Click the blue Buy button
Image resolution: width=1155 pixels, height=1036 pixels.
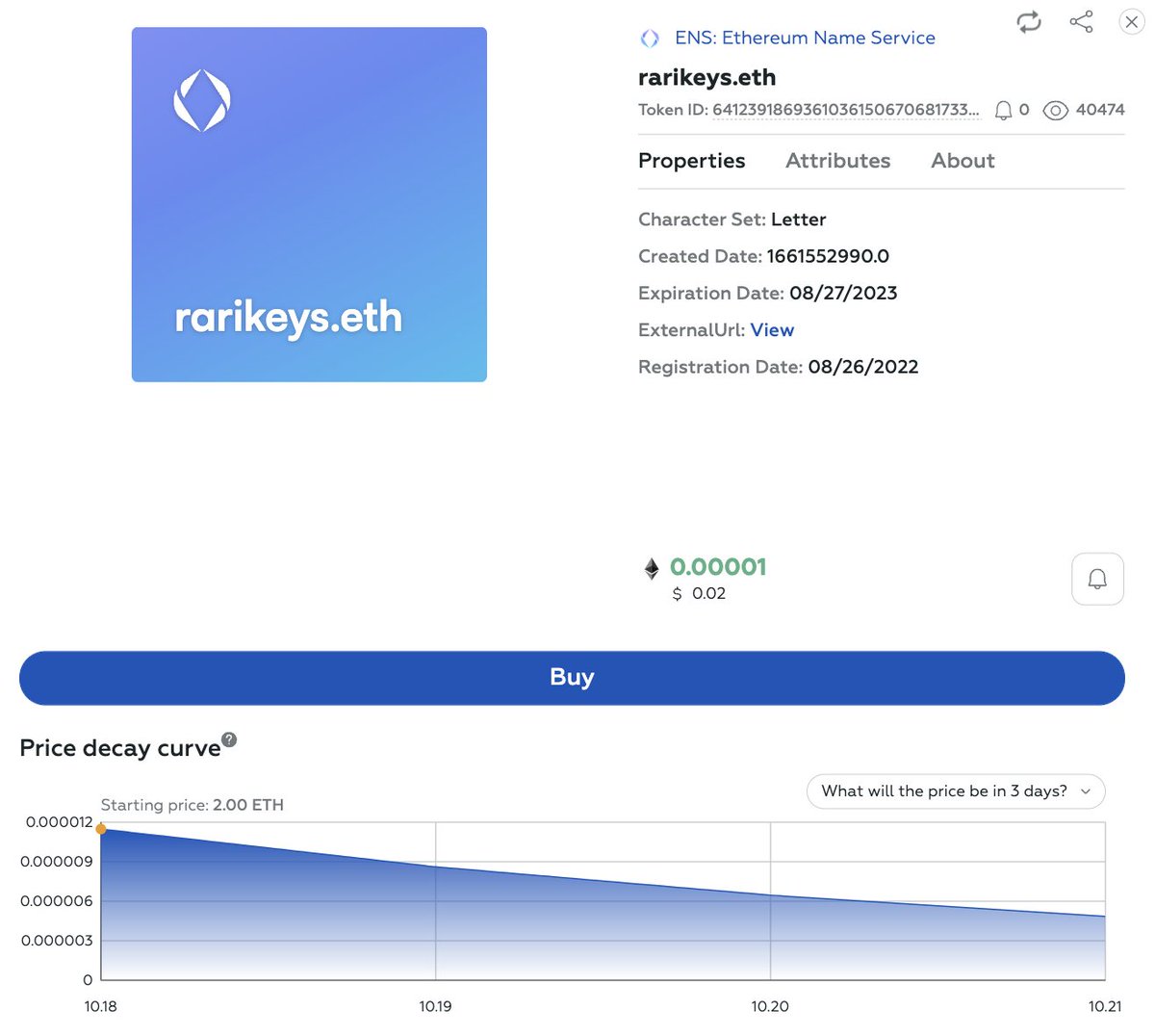(x=572, y=678)
